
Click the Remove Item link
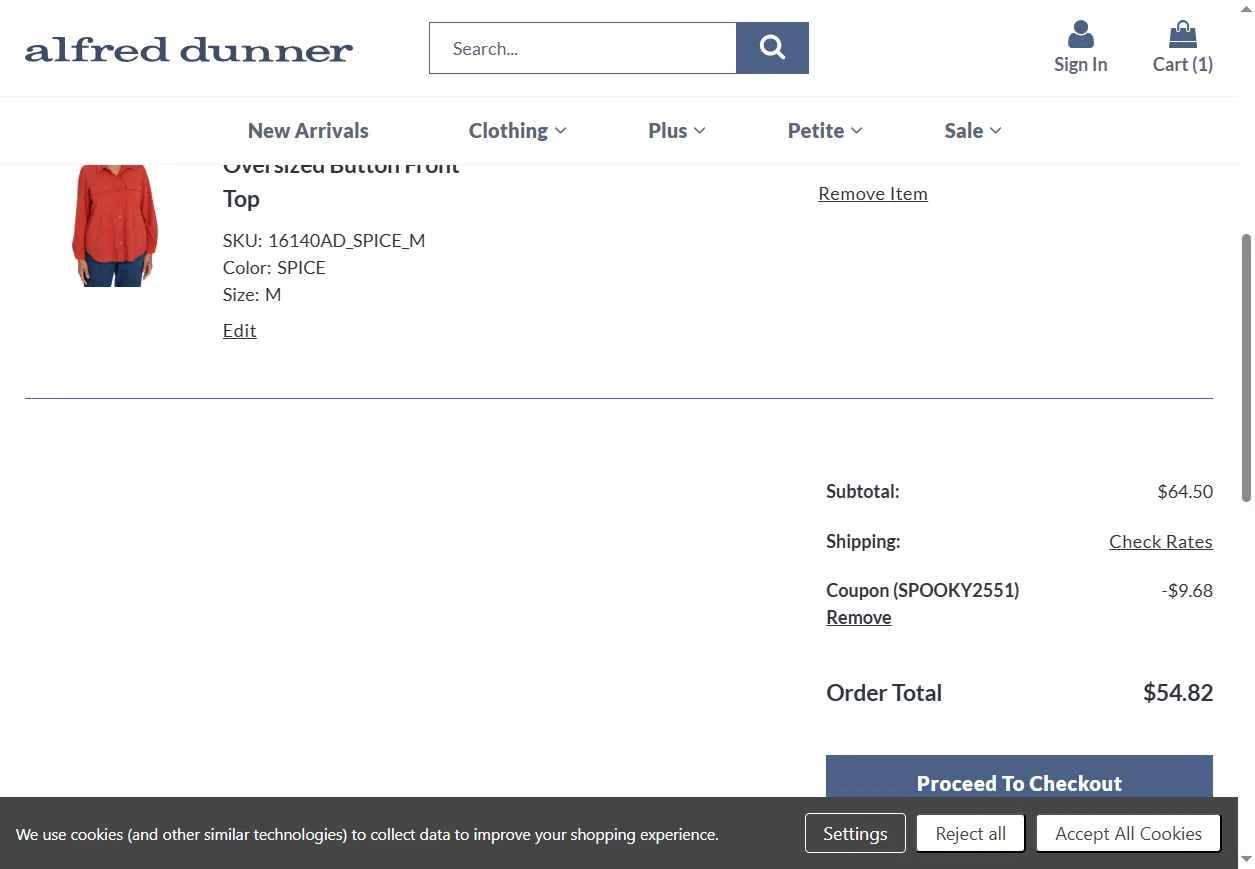tap(873, 193)
